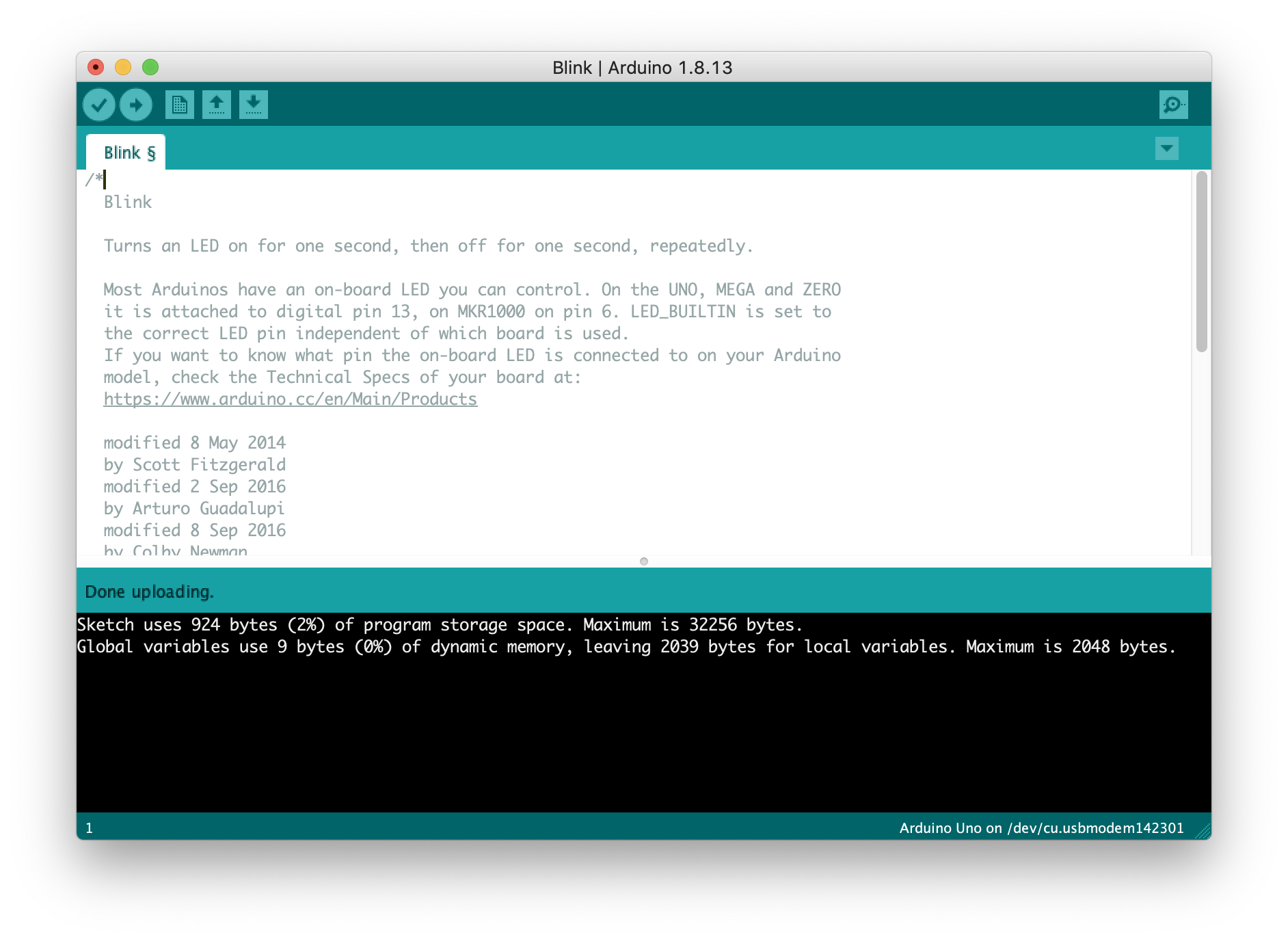Click the 'Done uploading.' status message
The width and height of the screenshot is (1288, 941).
click(x=150, y=592)
